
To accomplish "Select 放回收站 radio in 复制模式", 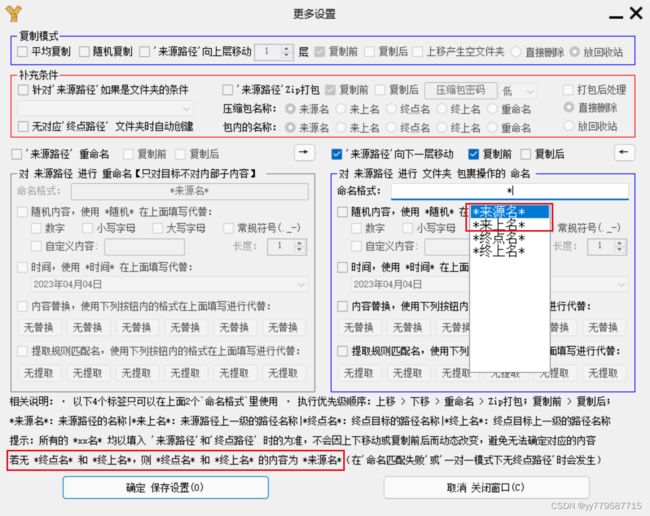I will pyautogui.click(x=574, y=52).
